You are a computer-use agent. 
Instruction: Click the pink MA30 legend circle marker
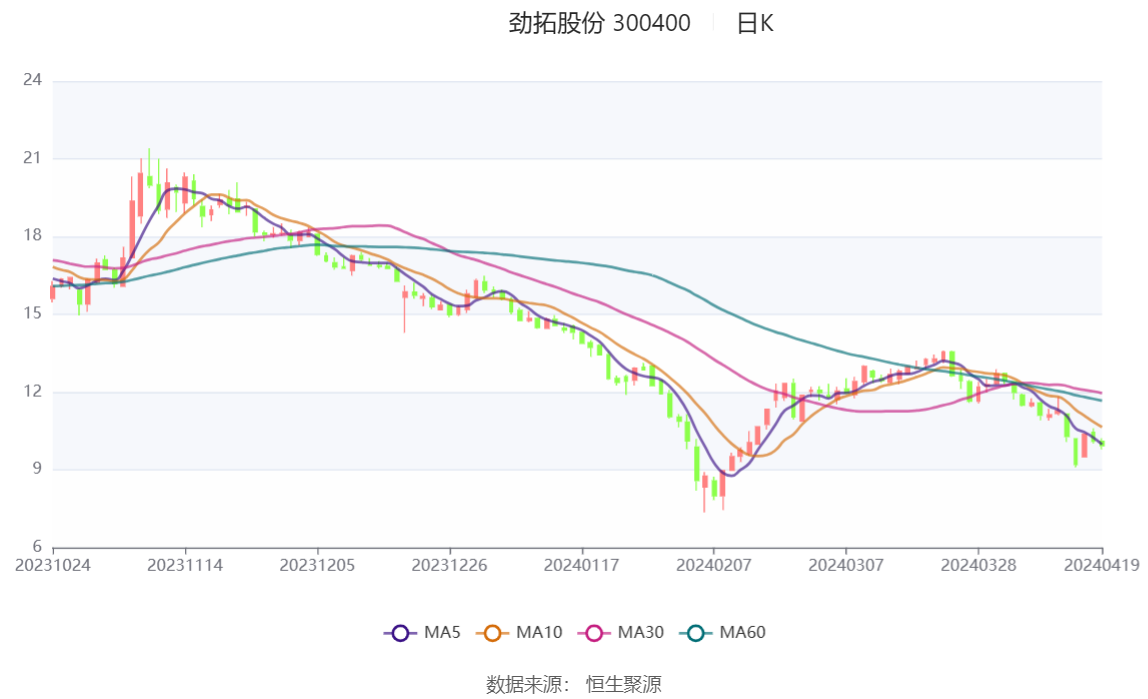pos(593,632)
